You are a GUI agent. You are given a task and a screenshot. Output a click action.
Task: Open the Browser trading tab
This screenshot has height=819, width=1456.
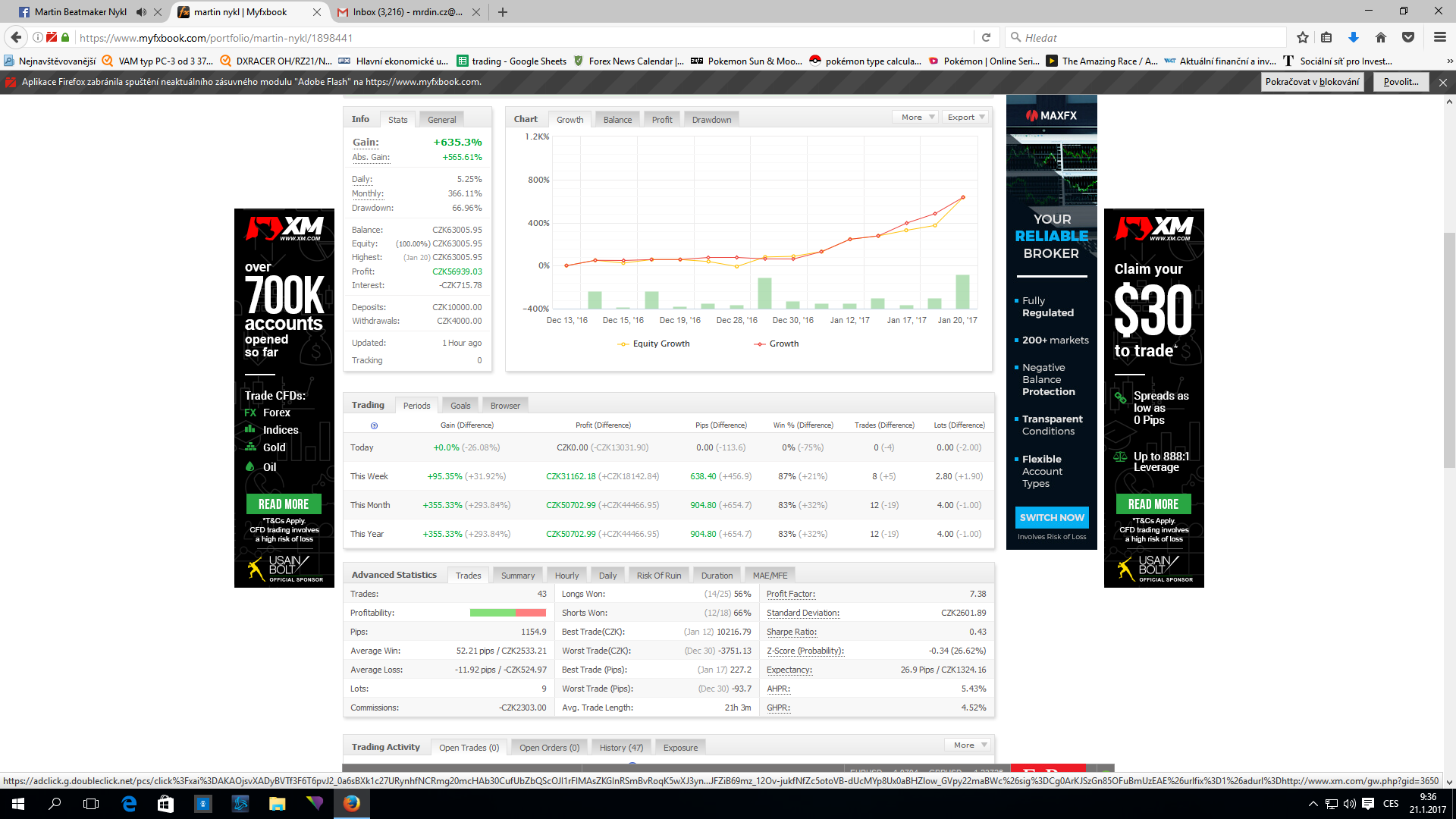[505, 406]
